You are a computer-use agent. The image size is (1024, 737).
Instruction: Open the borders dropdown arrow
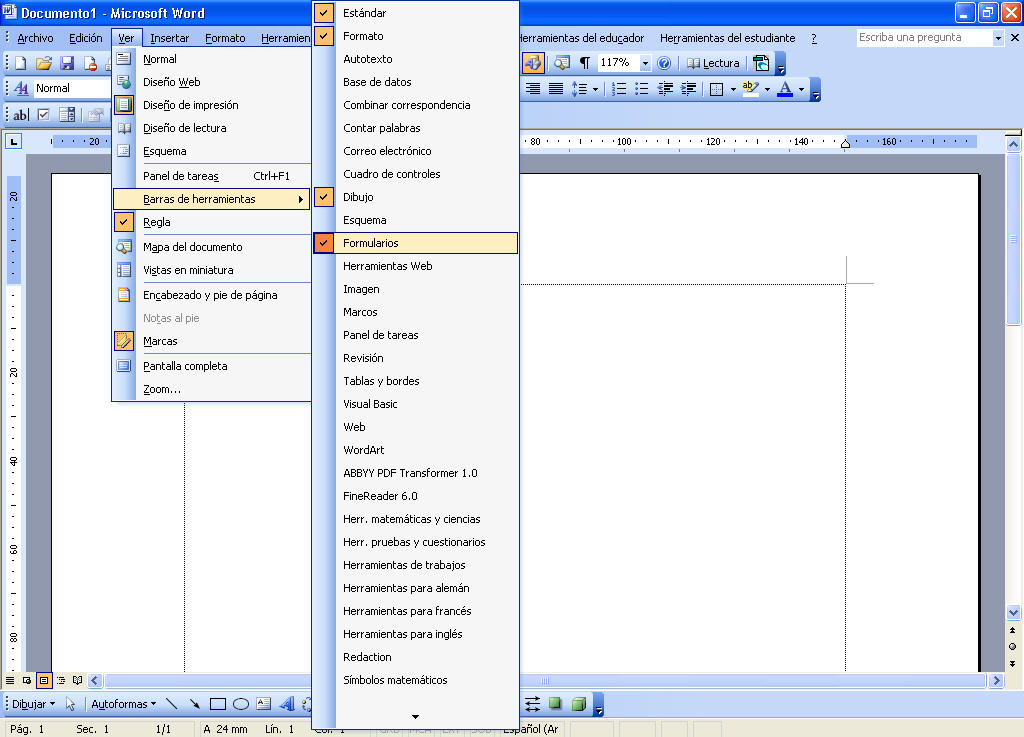[733, 89]
